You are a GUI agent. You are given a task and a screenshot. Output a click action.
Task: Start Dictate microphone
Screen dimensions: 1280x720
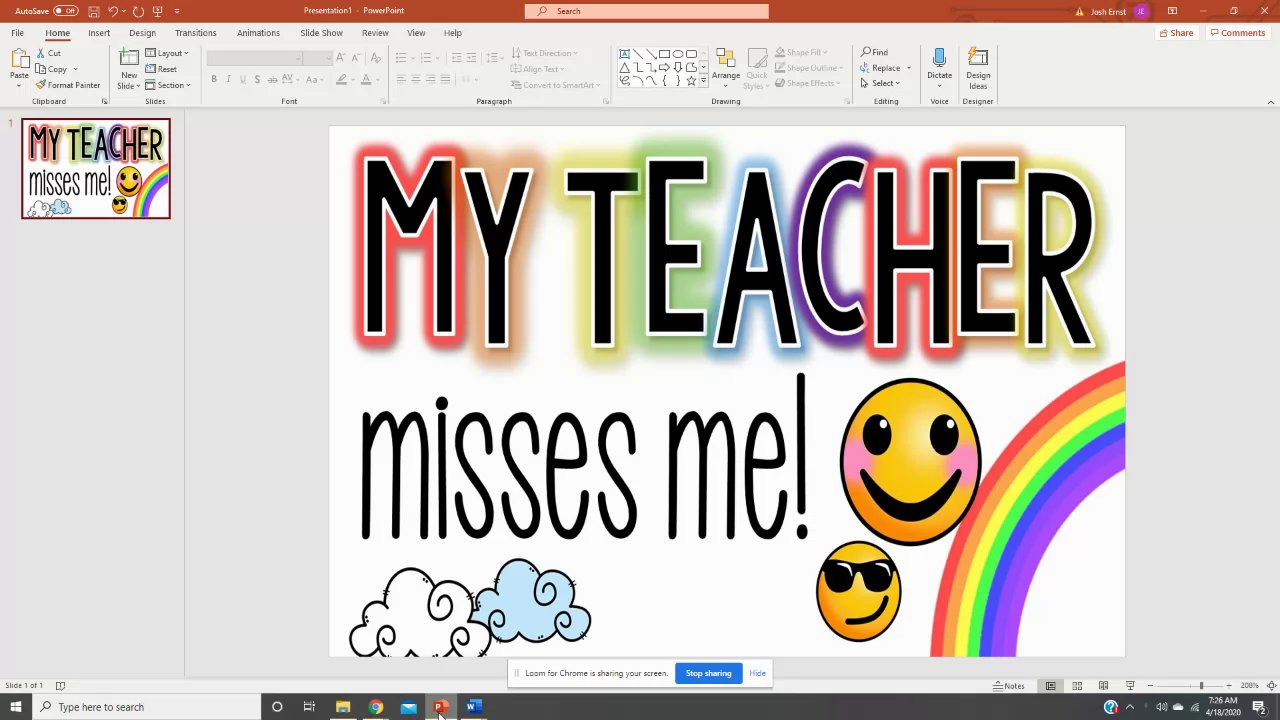[x=939, y=66]
